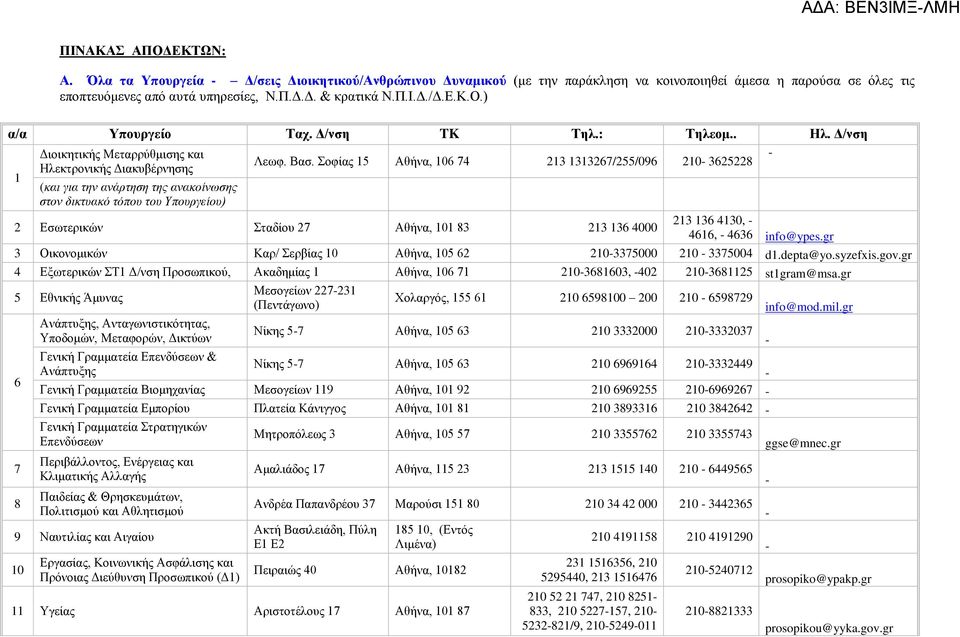Screen dimensions: 960x637
Task: Click the Μητροπόλεως 3 address
Action: (x=294, y=434)
